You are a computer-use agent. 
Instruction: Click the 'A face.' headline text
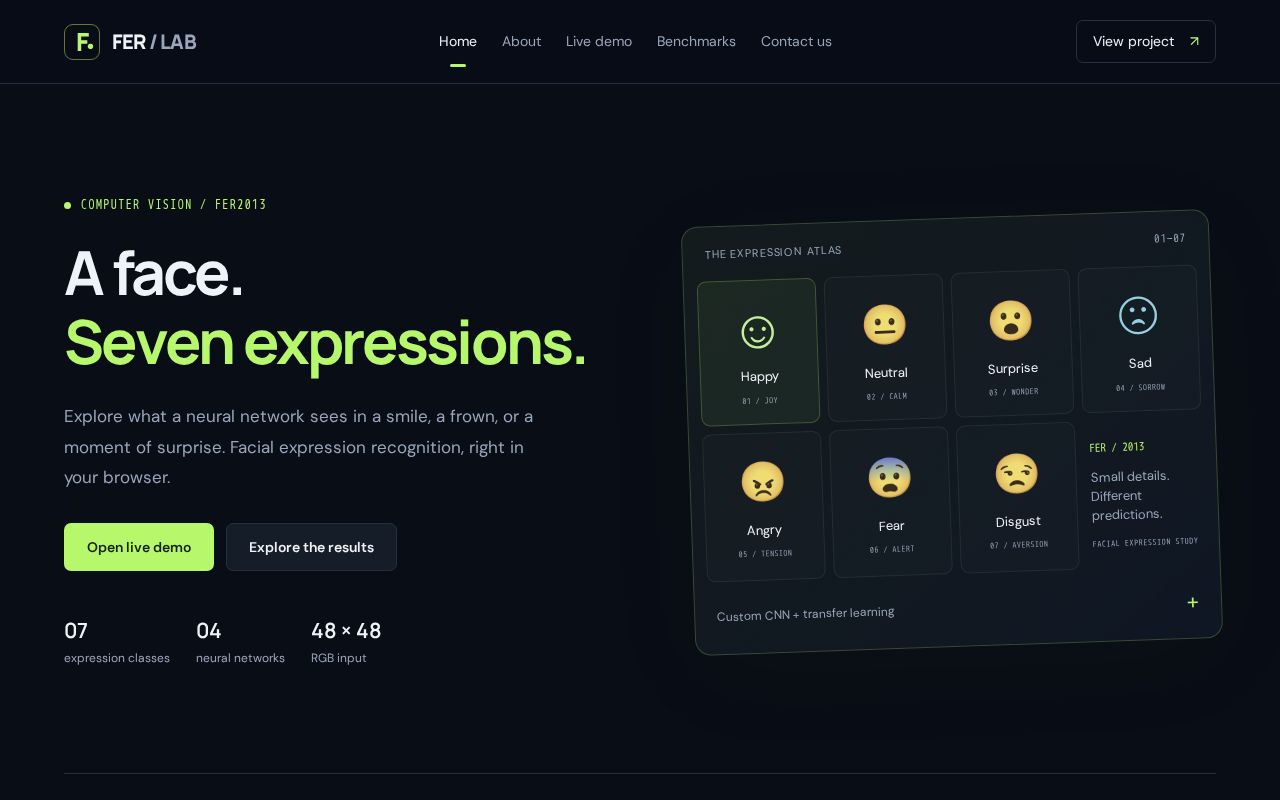click(154, 273)
